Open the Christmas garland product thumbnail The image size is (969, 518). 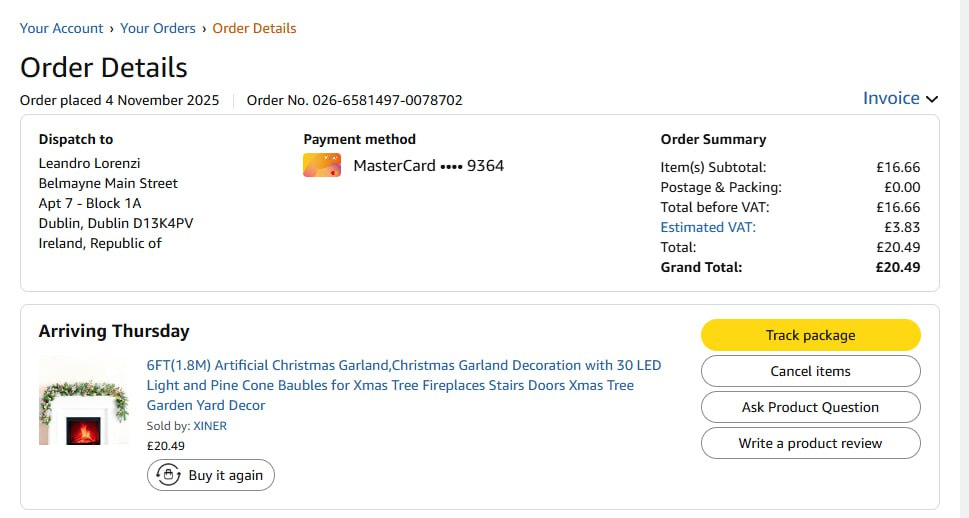(84, 401)
